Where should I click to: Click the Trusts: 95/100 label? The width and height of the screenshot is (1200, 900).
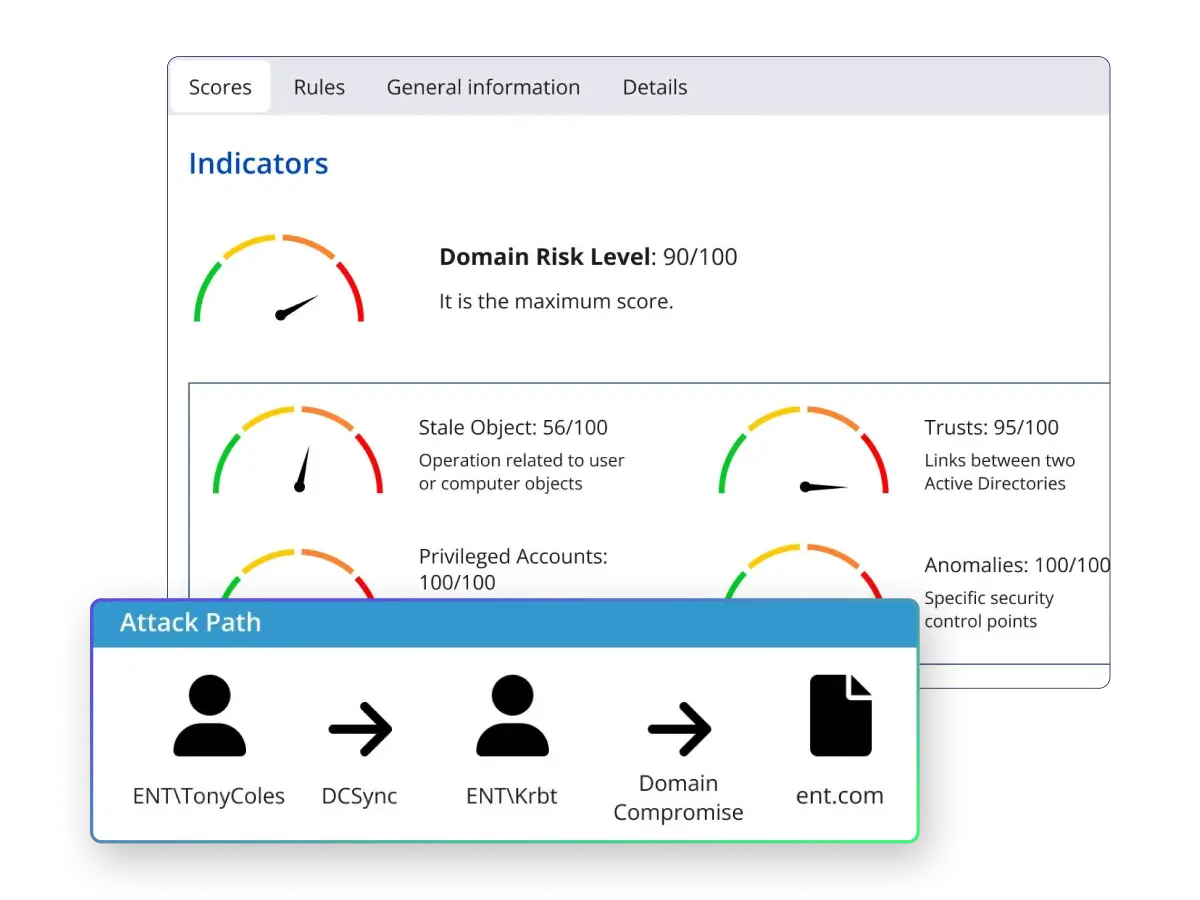coord(991,428)
